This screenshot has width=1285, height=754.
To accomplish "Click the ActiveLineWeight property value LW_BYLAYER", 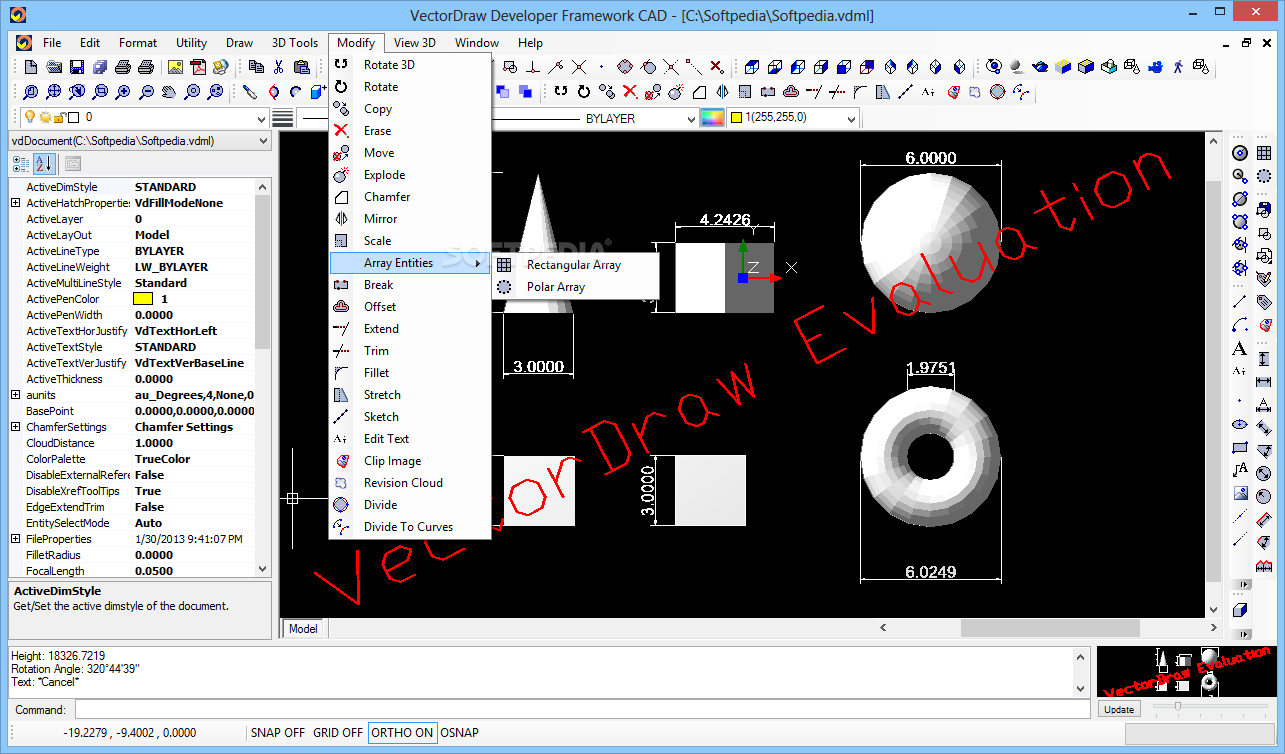I will click(172, 267).
